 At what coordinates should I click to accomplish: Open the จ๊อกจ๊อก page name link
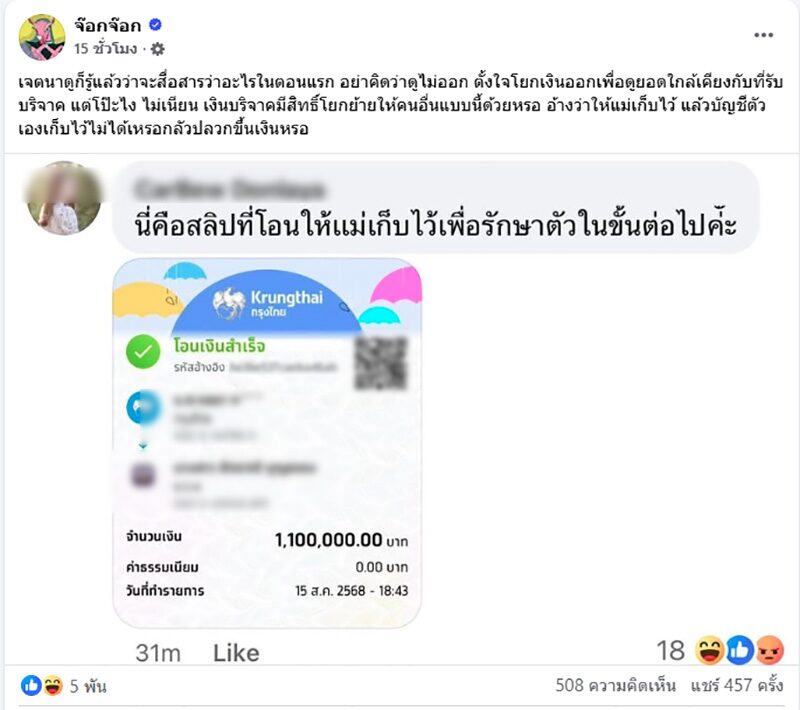tap(108, 25)
